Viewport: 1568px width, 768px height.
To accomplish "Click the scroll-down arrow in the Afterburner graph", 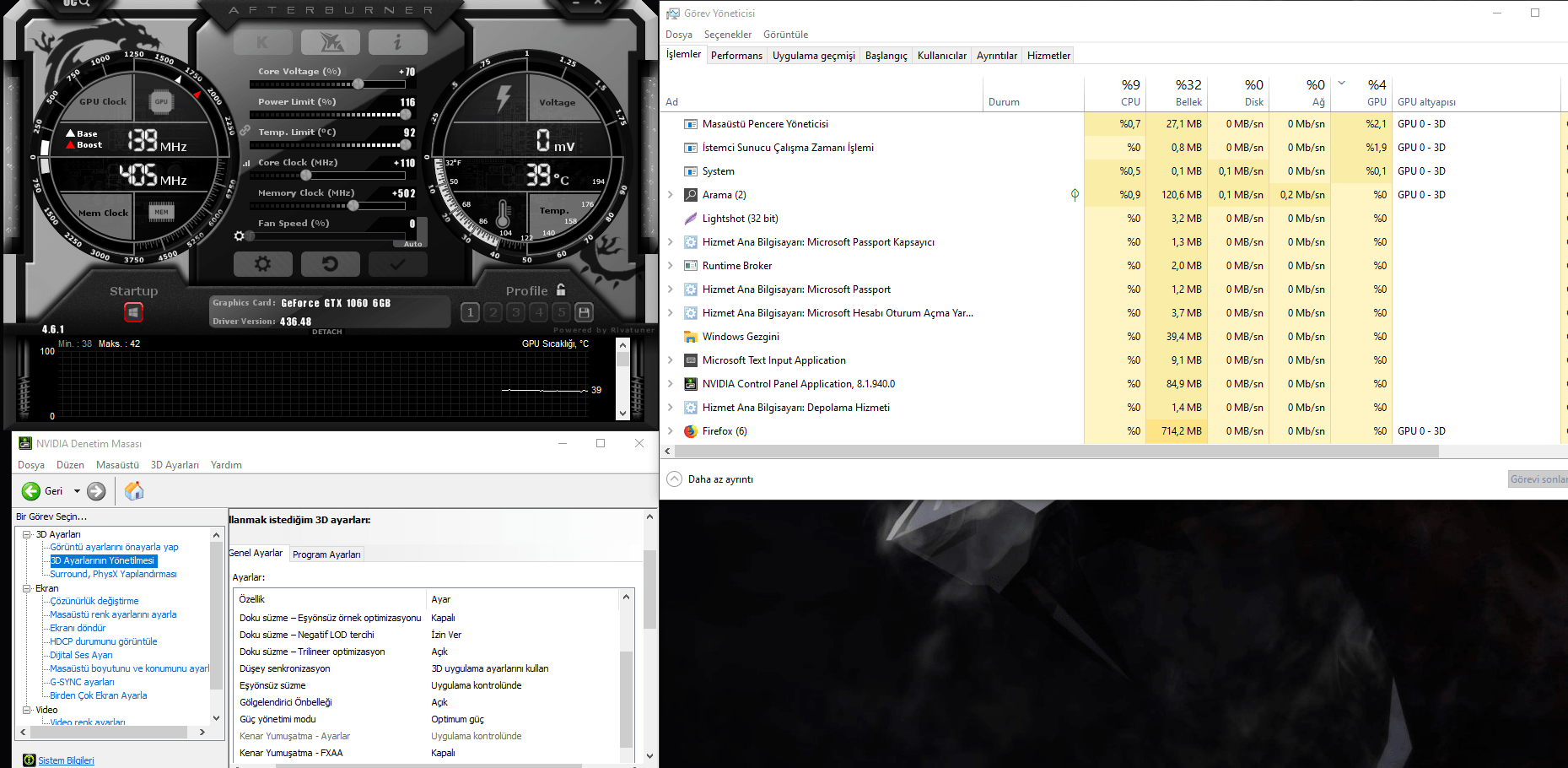I will click(x=622, y=414).
